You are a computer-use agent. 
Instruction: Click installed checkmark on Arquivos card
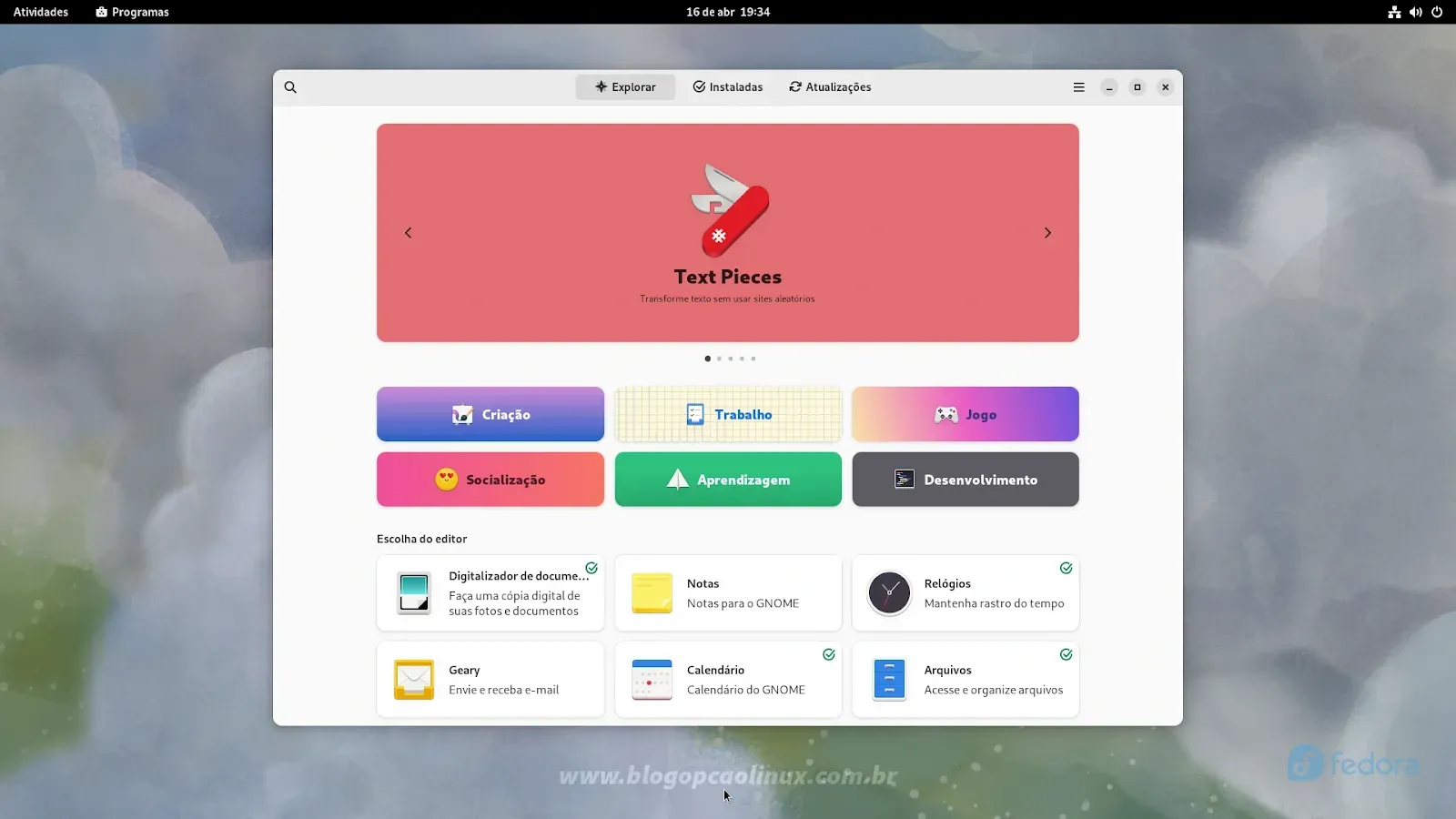click(x=1066, y=654)
